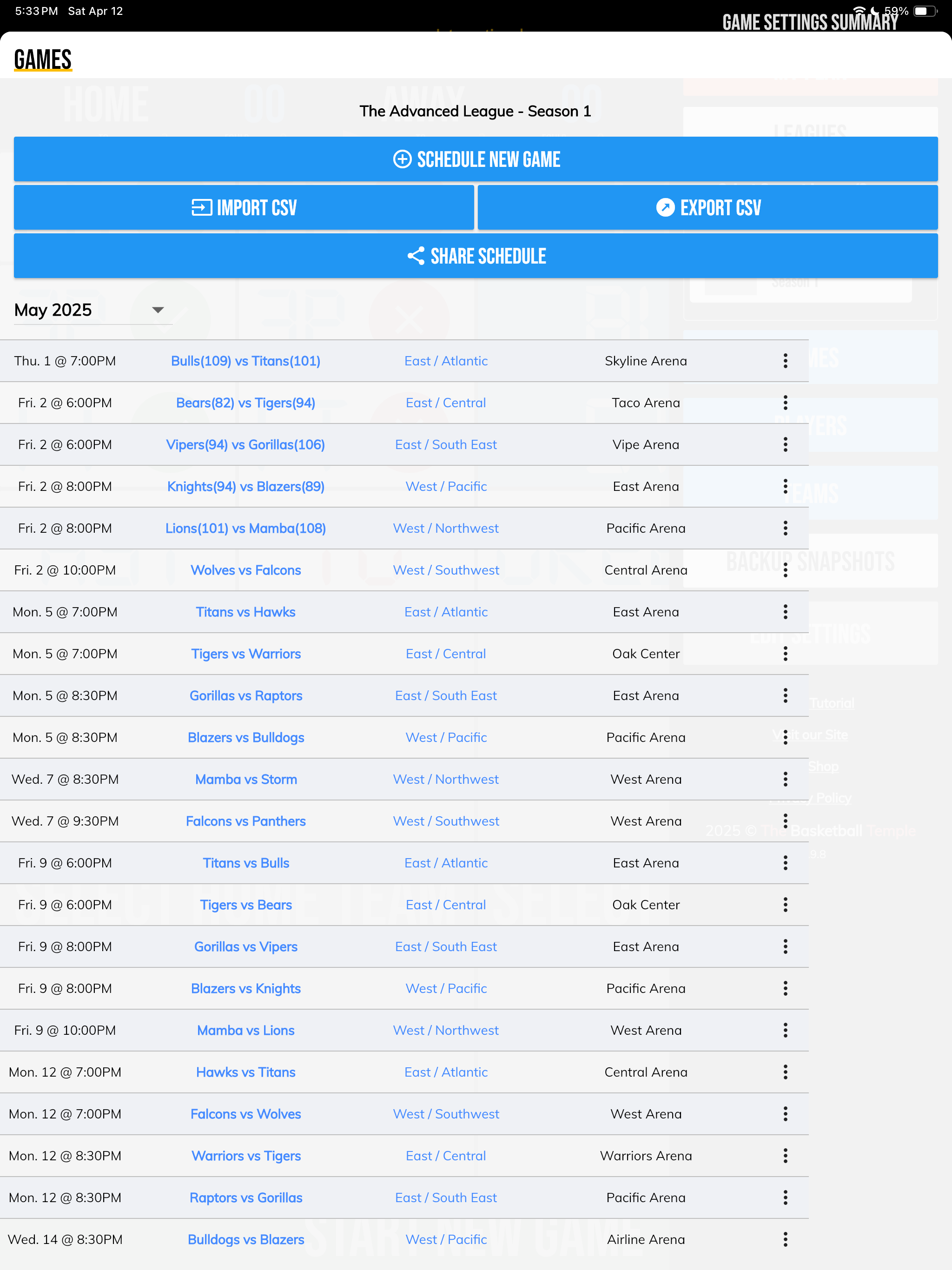Open Lions(101) vs Mamba(108) game link
Image resolution: width=952 pixels, height=1270 pixels.
click(x=246, y=528)
